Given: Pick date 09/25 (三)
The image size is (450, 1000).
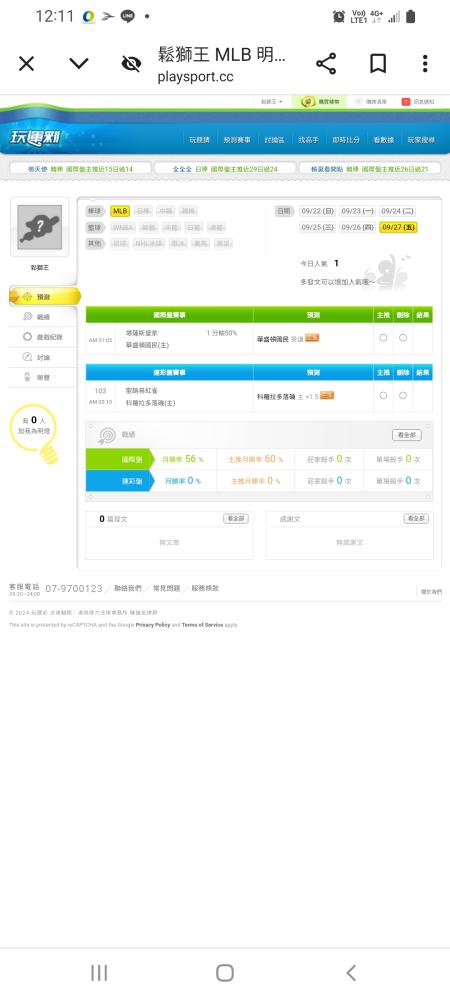Looking at the screenshot, I should pyautogui.click(x=317, y=227).
